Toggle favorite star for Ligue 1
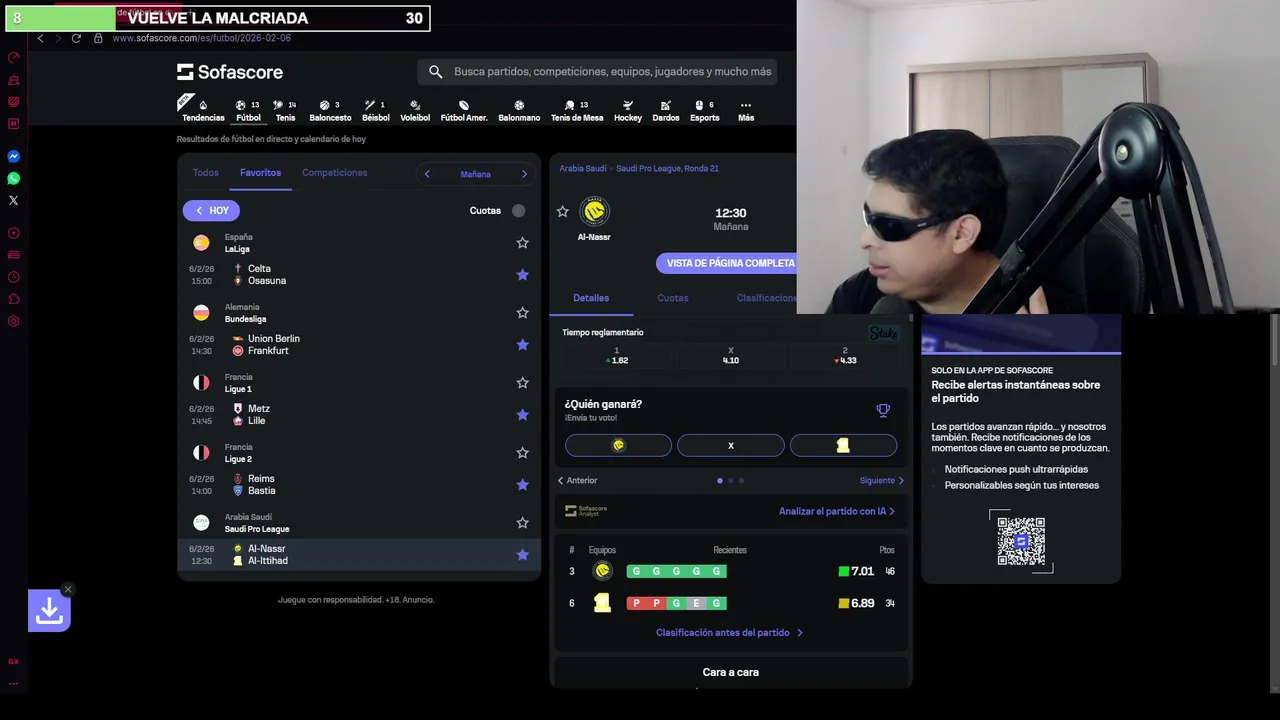 (x=522, y=383)
